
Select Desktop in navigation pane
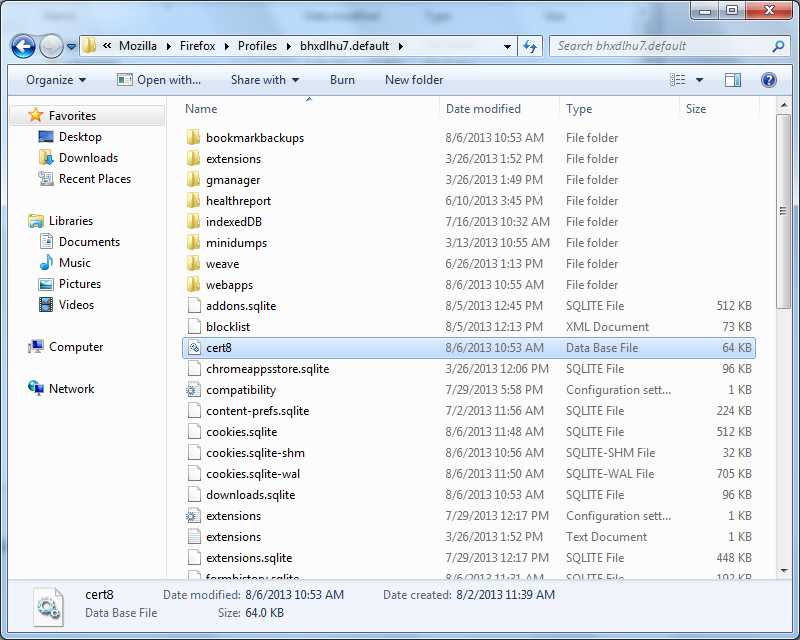click(80, 137)
